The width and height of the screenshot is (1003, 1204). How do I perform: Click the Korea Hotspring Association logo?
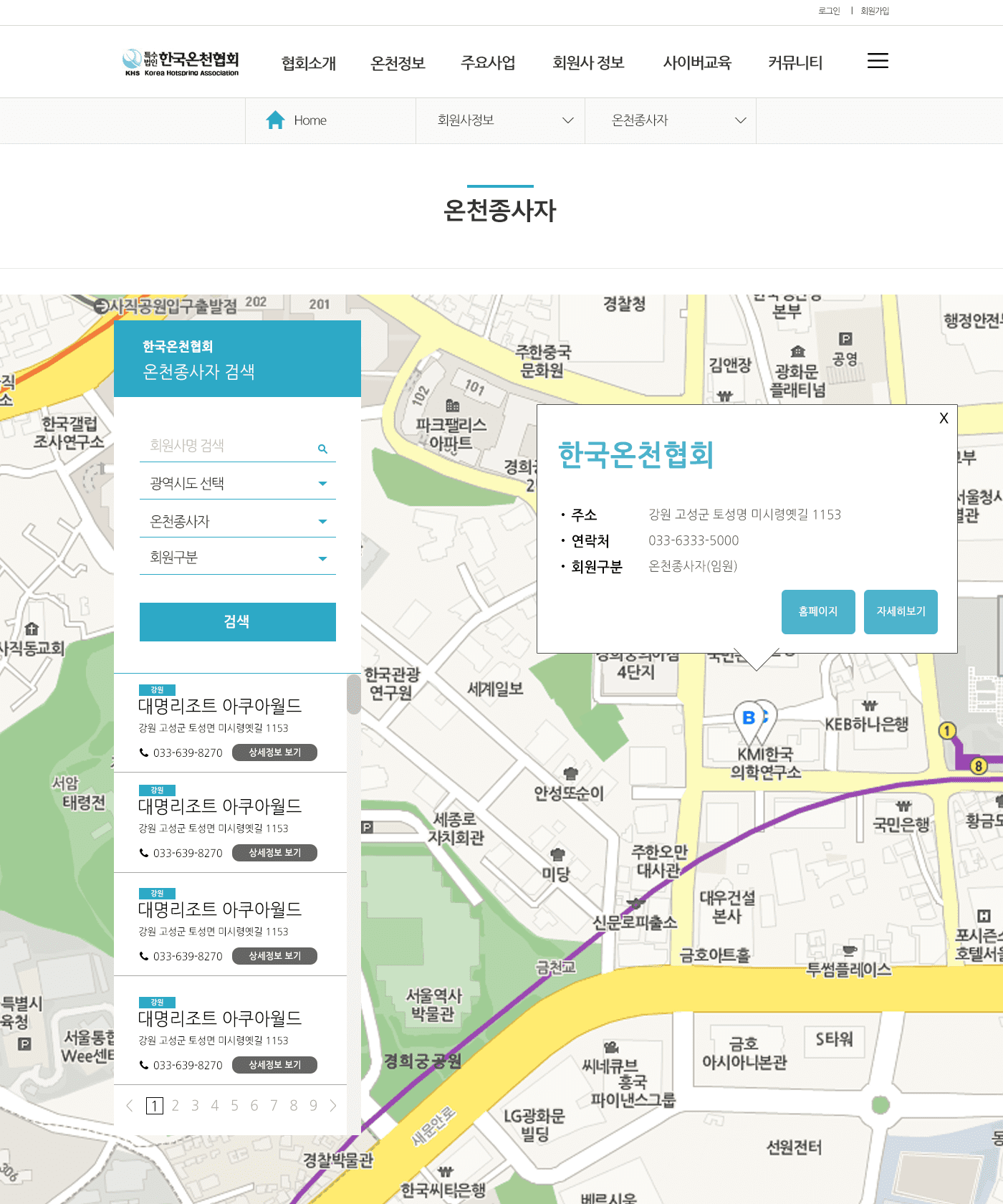pyautogui.click(x=181, y=62)
